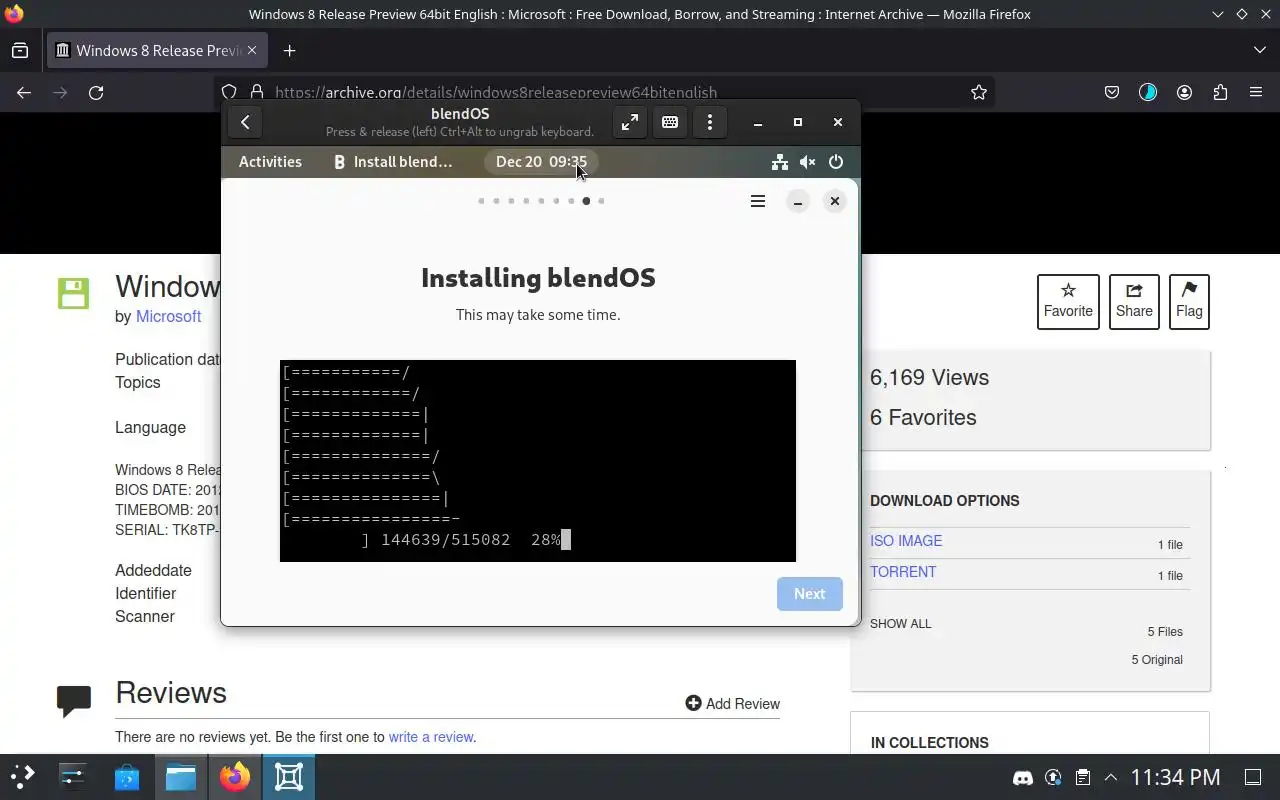The image size is (1280, 800).
Task: Download the ISO IMAGE
Action: coord(906,541)
